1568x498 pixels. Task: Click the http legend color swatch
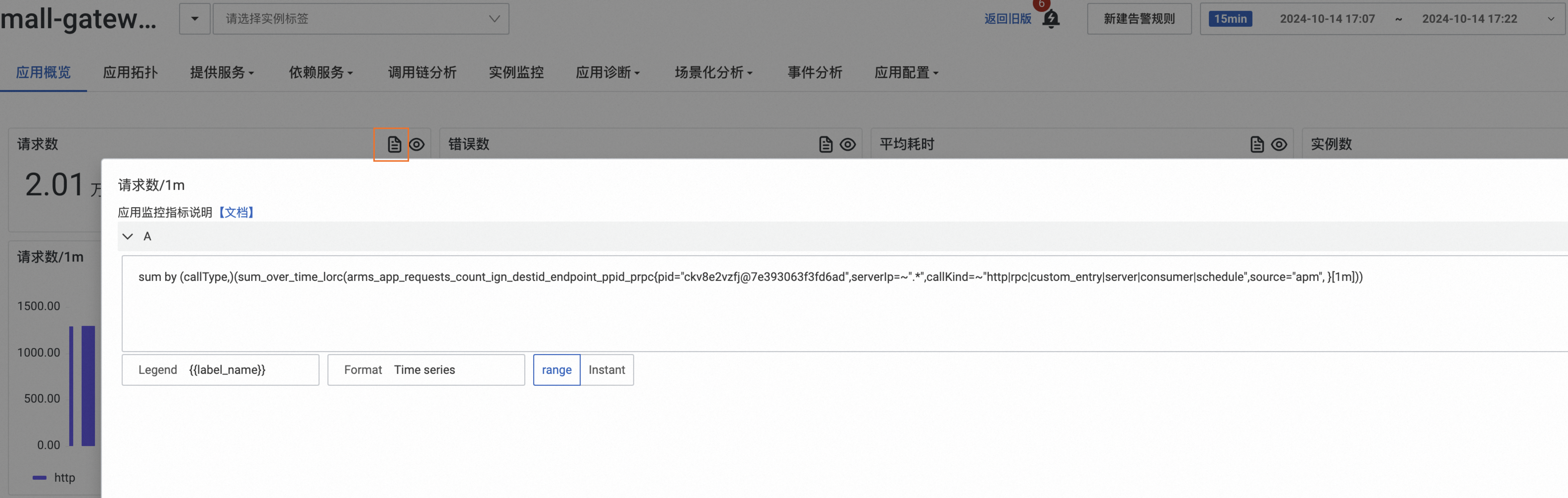(x=40, y=478)
